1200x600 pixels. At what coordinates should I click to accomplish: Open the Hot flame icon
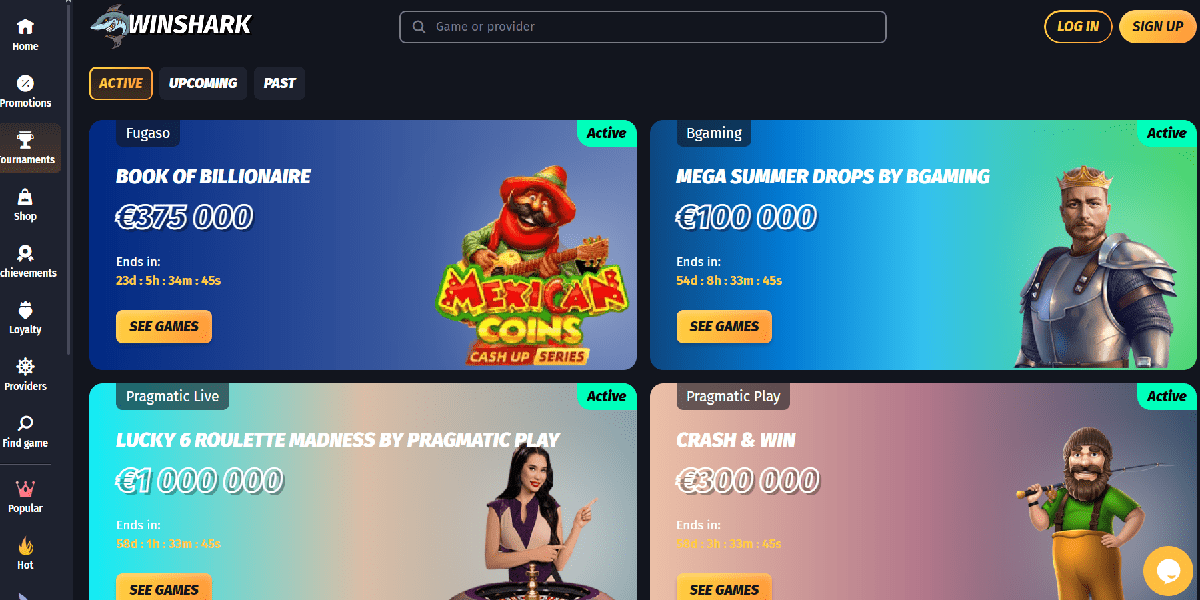25,546
